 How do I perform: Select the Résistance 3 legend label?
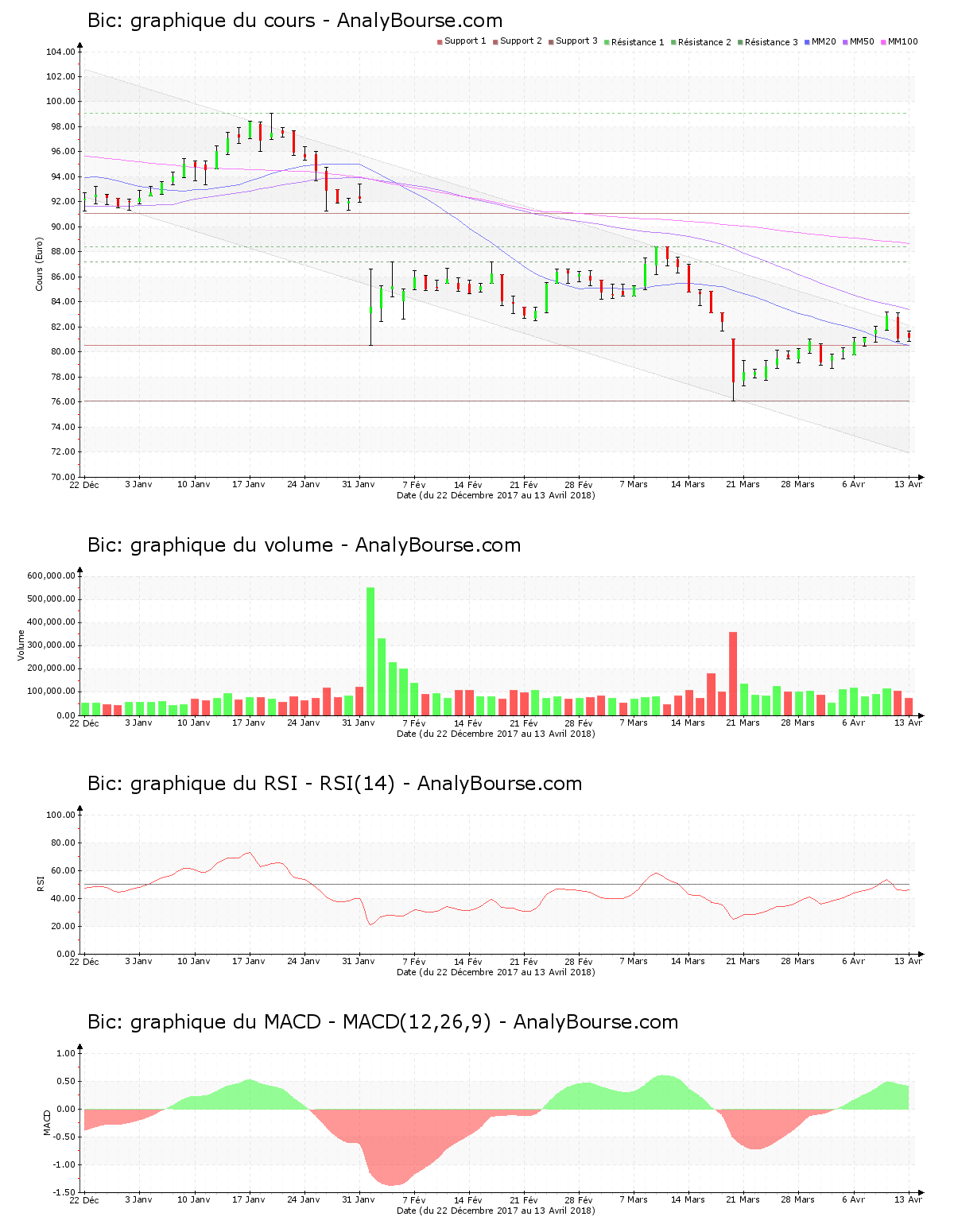click(771, 42)
